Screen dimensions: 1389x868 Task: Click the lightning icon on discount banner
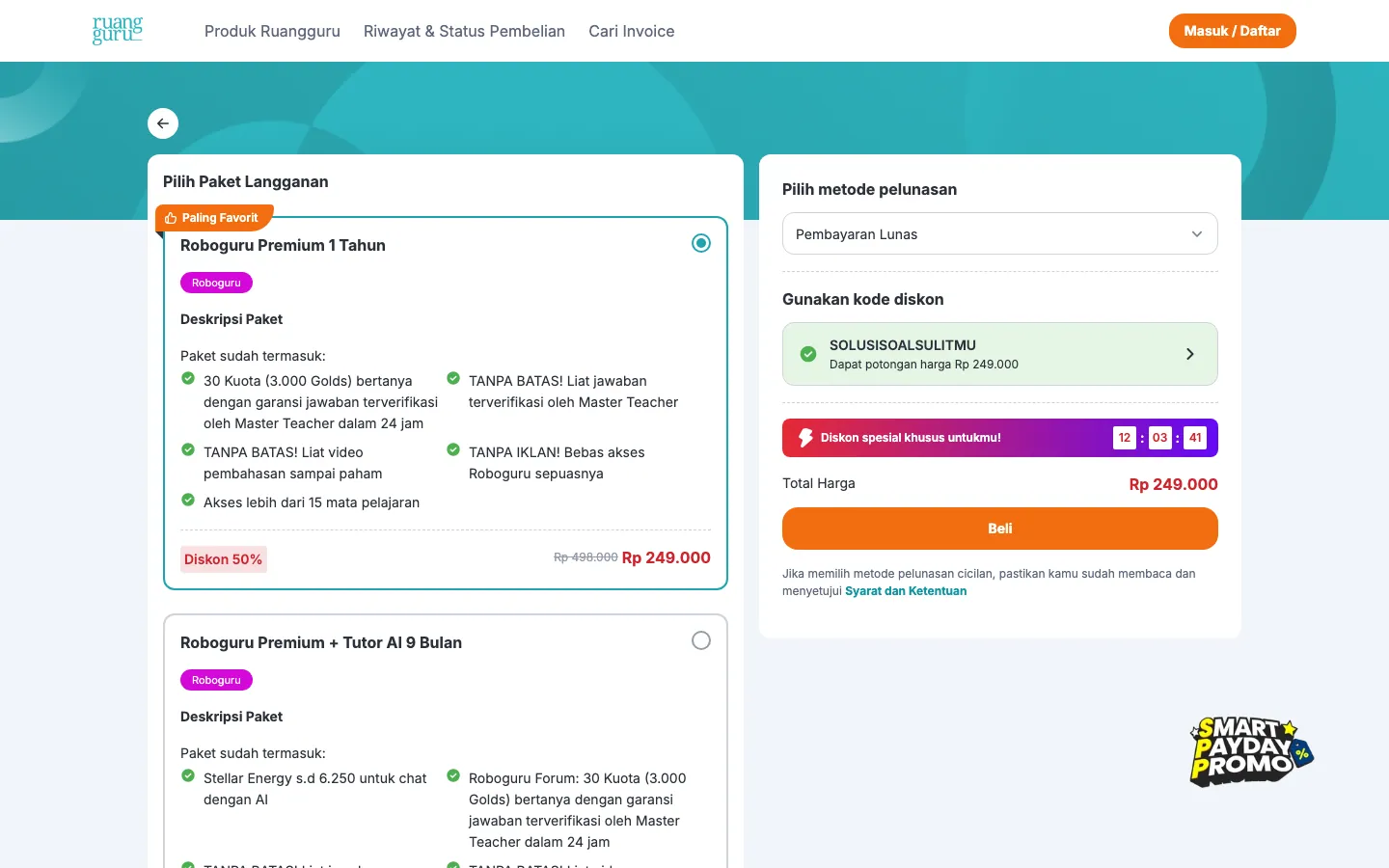(x=805, y=438)
